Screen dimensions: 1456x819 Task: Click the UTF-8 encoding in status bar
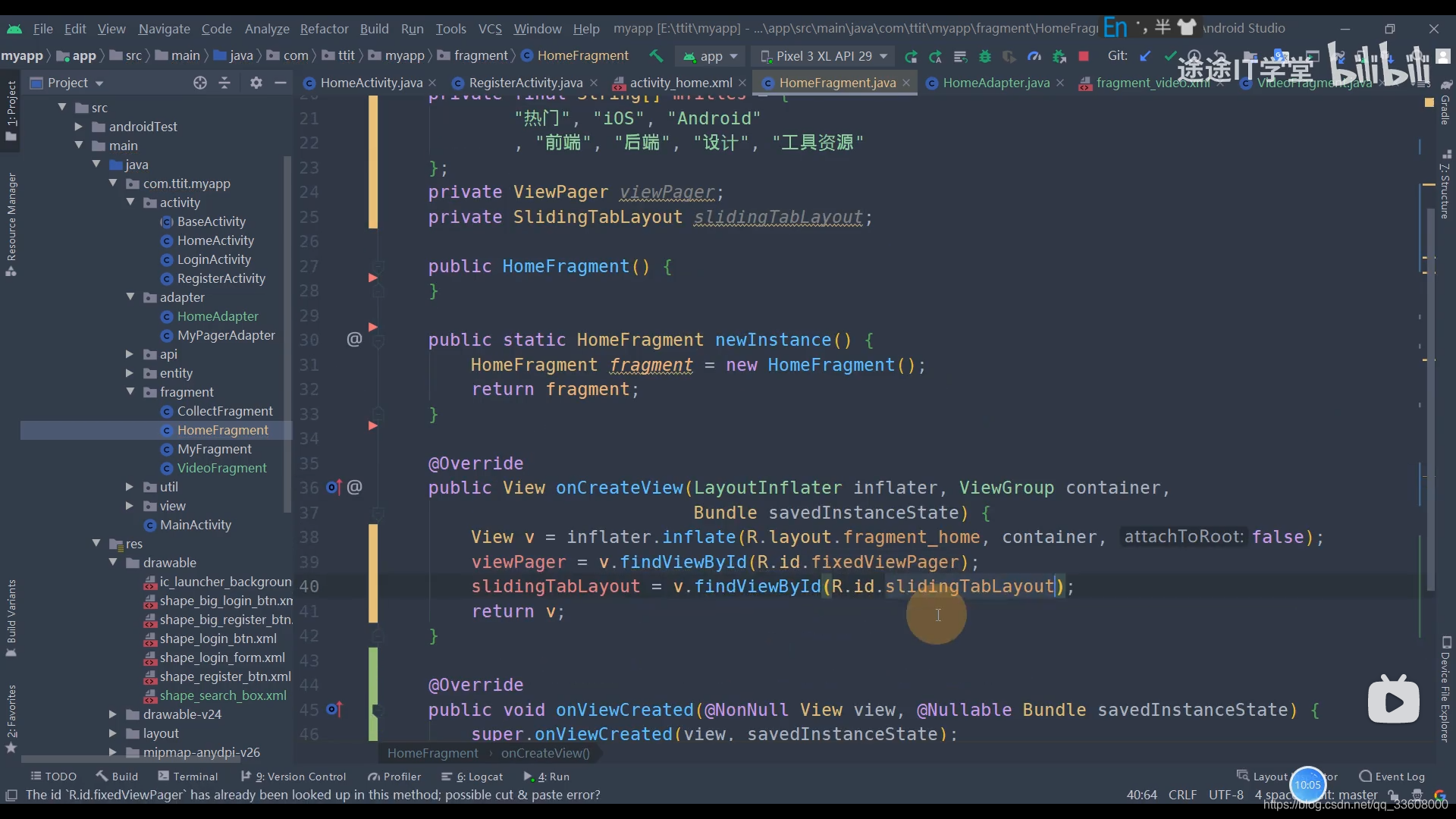coord(1226,795)
